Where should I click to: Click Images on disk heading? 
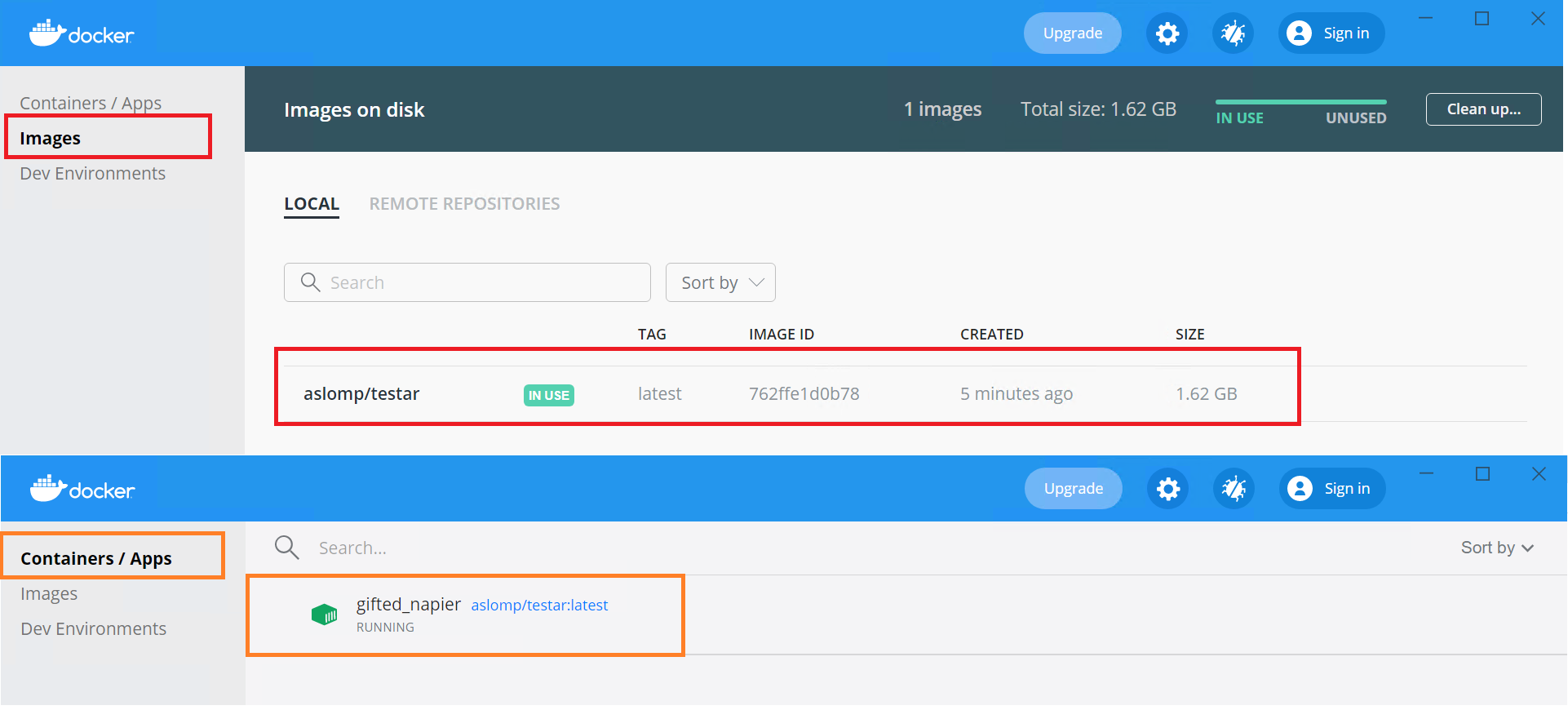click(354, 110)
